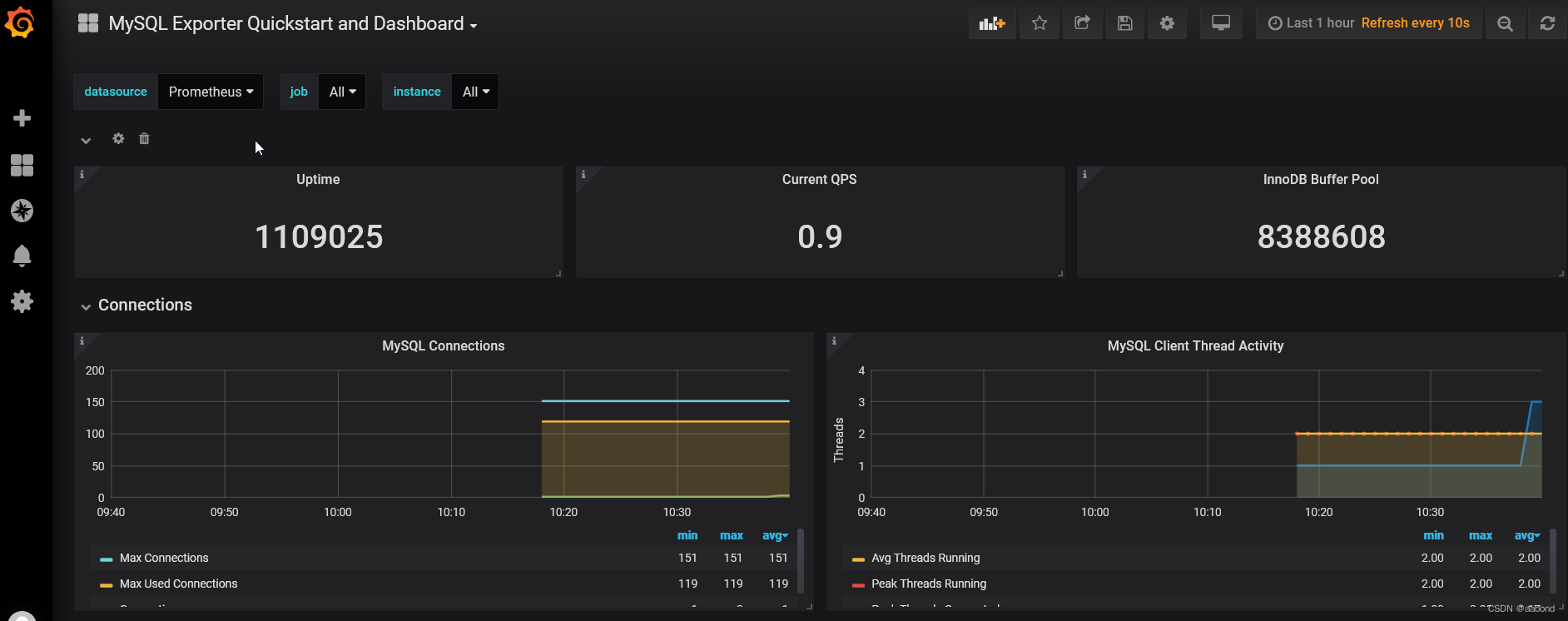Open the job All dropdown
The width and height of the screenshot is (1568, 621).
point(342,92)
